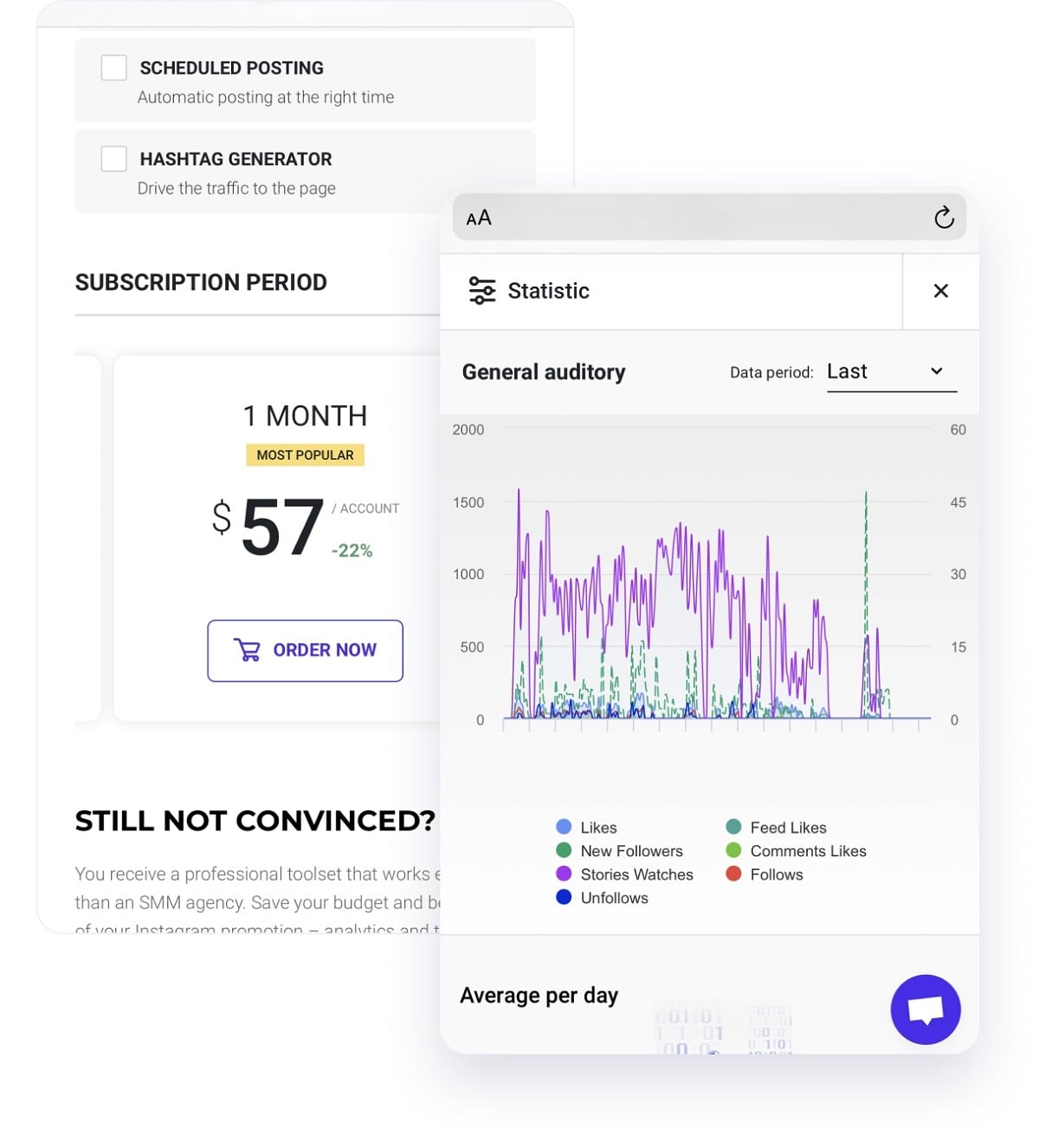Toggle Likes series in chart legend
This screenshot has height=1148, width=1039.
pos(565,828)
